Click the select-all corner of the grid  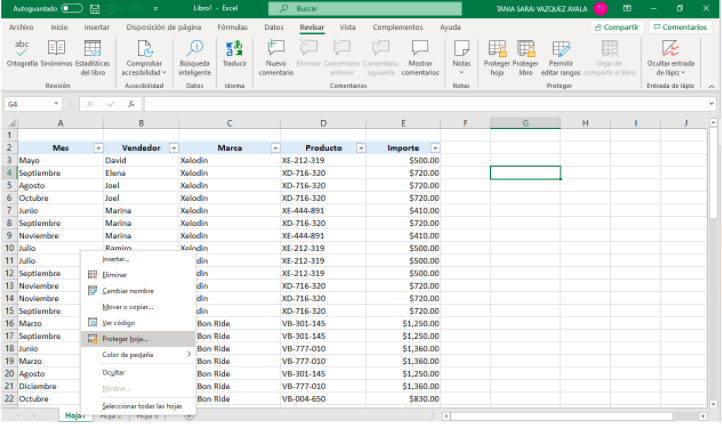coord(11,123)
